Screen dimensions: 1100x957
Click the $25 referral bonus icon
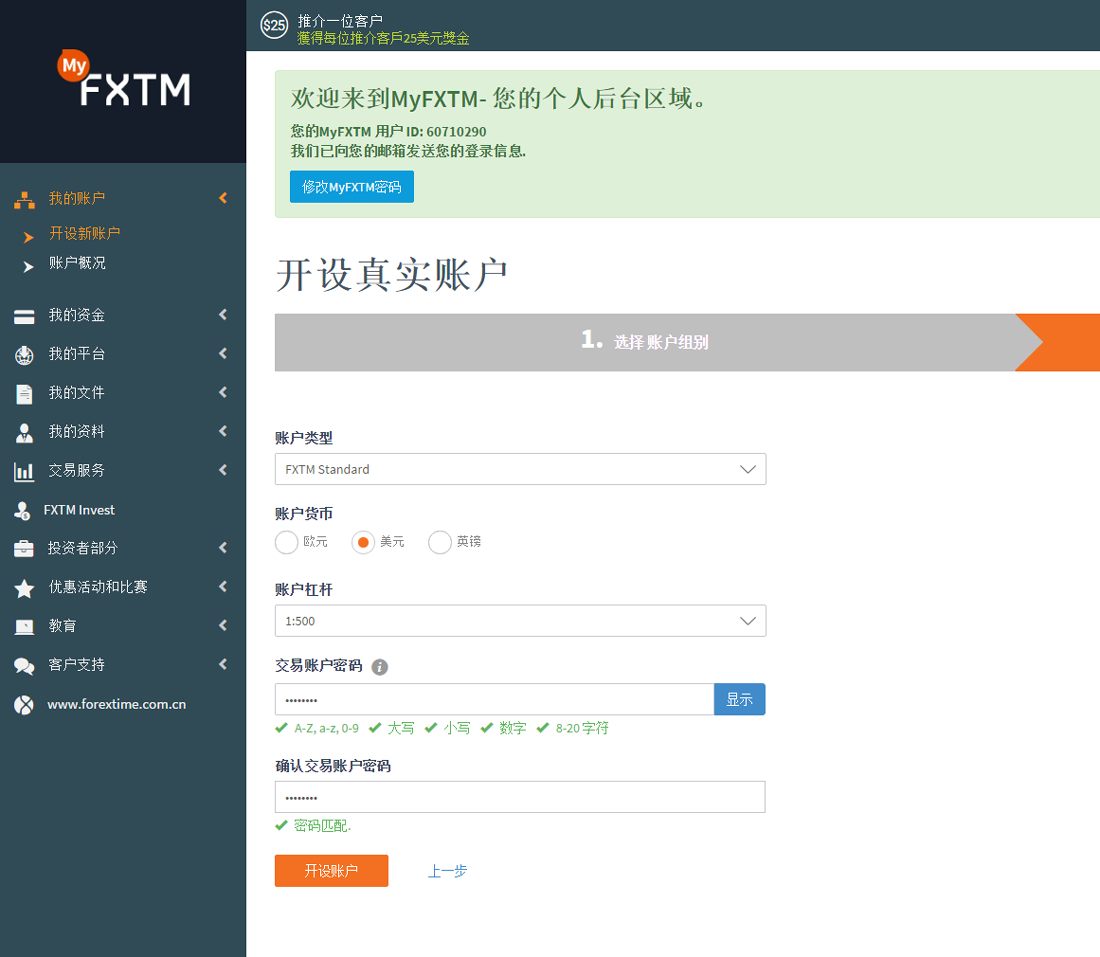[x=274, y=25]
